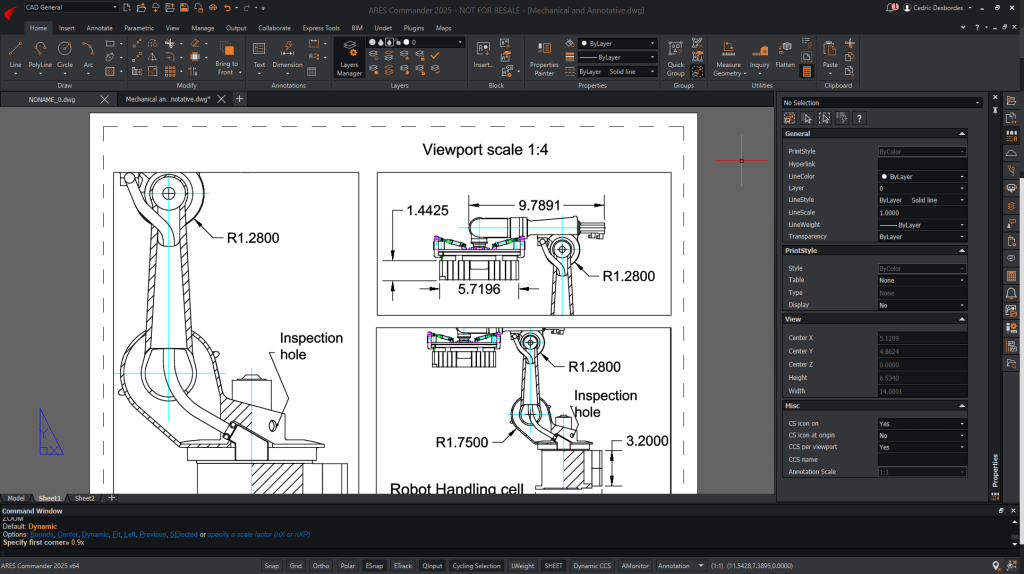Select the Arc draw tool
This screenshot has height=574, width=1024.
[x=88, y=54]
